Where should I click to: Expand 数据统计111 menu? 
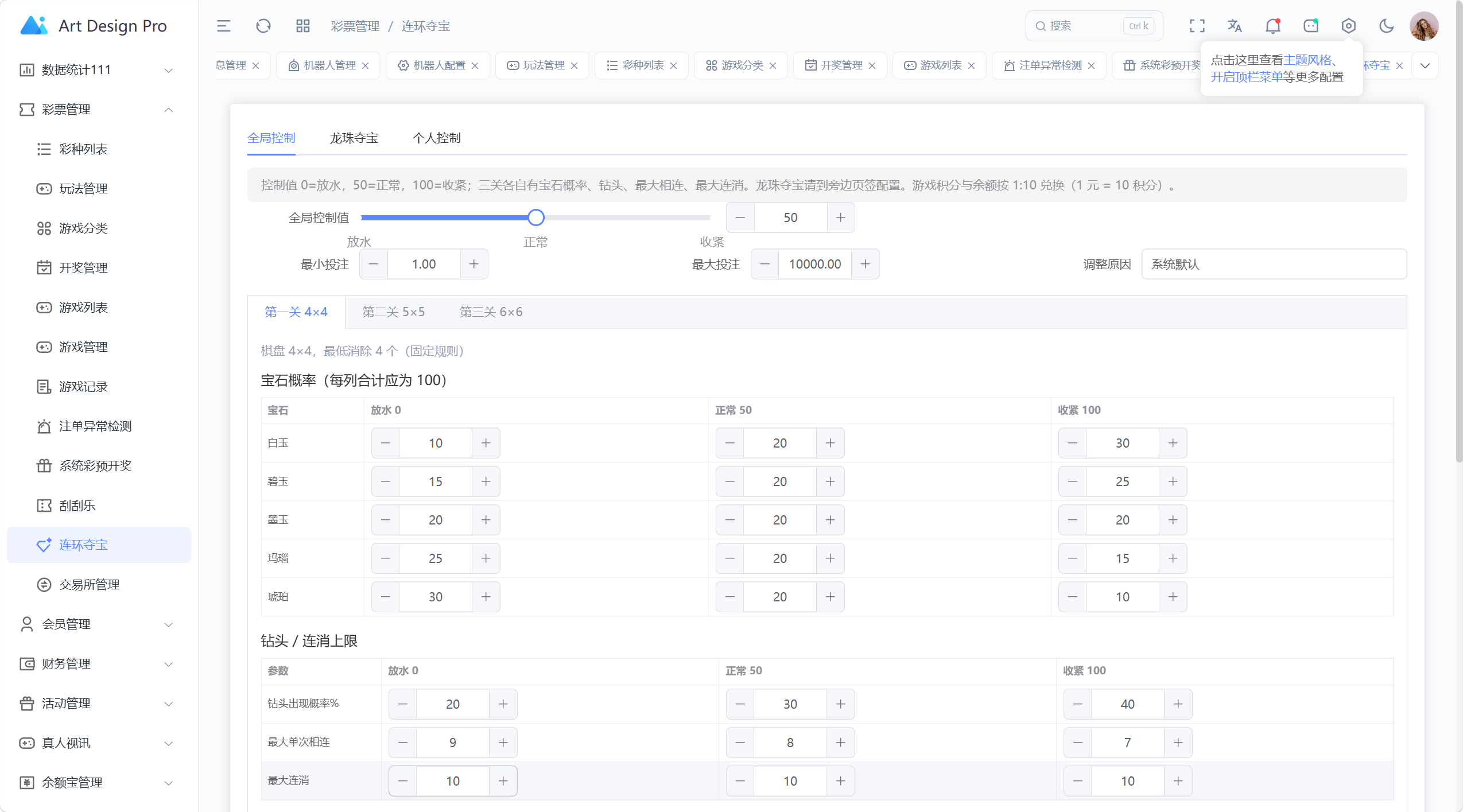pos(99,70)
